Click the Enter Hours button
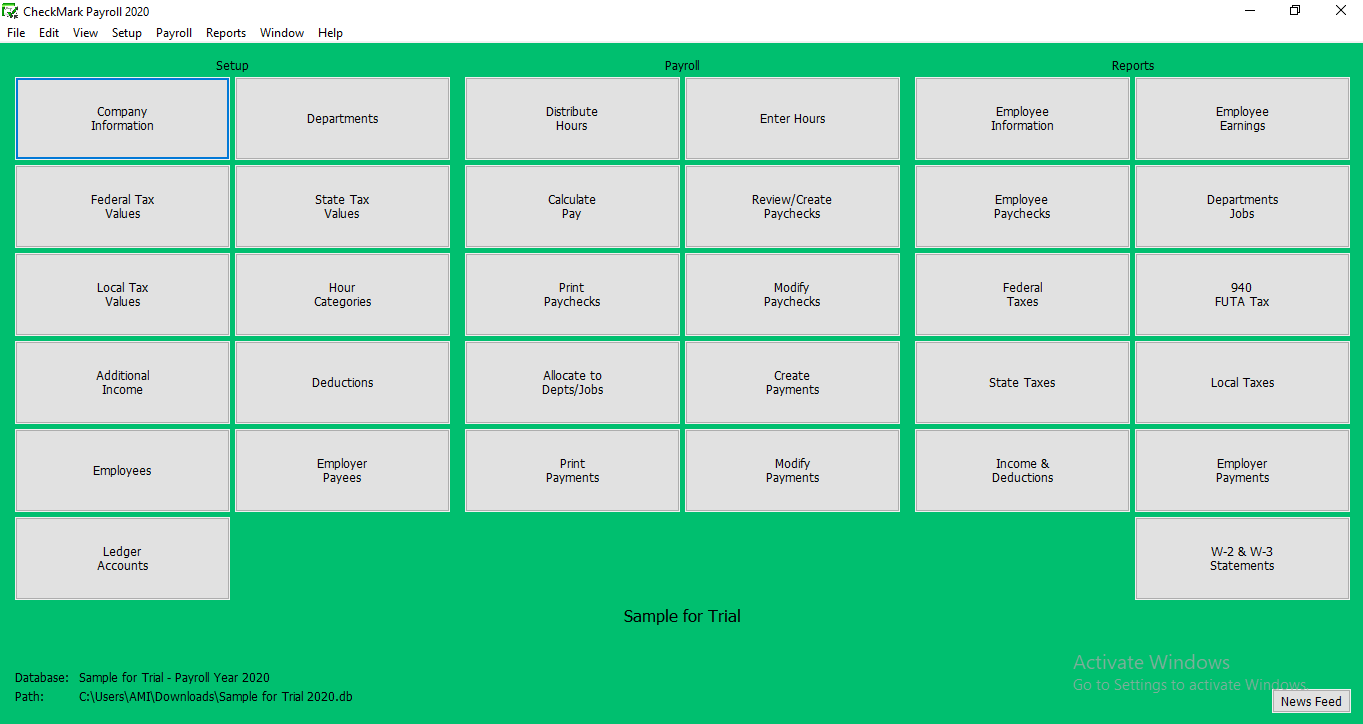The height and width of the screenshot is (724, 1363). coord(792,119)
